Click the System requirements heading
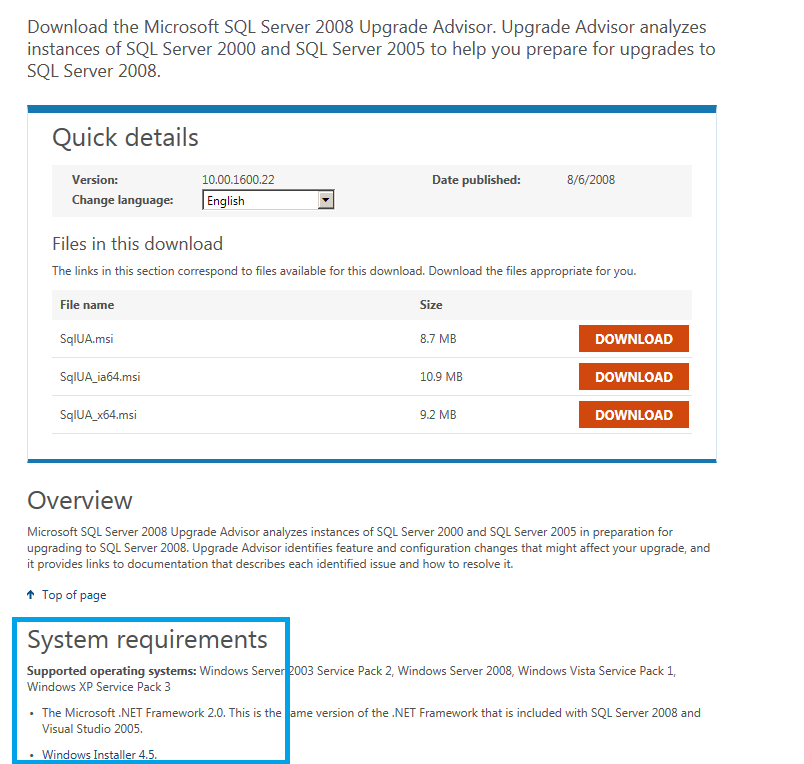The height and width of the screenshot is (764, 804). [147, 639]
